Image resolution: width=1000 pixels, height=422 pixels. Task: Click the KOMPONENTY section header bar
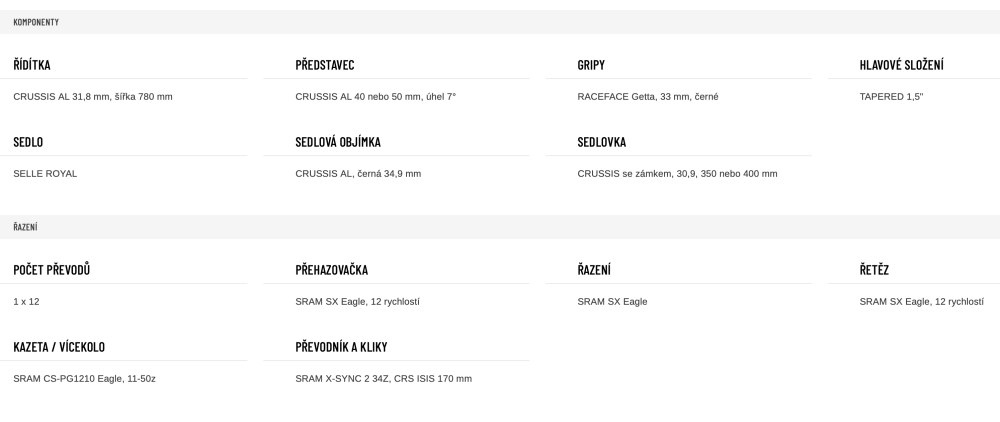(x=500, y=22)
